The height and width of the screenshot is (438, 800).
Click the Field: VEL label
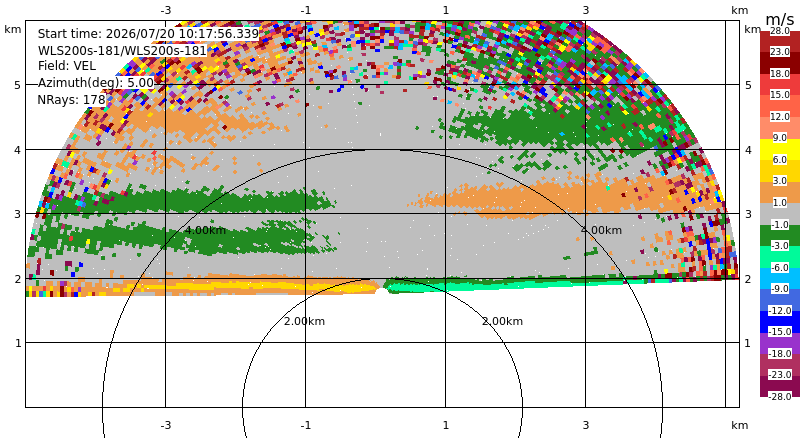pyautogui.click(x=67, y=66)
